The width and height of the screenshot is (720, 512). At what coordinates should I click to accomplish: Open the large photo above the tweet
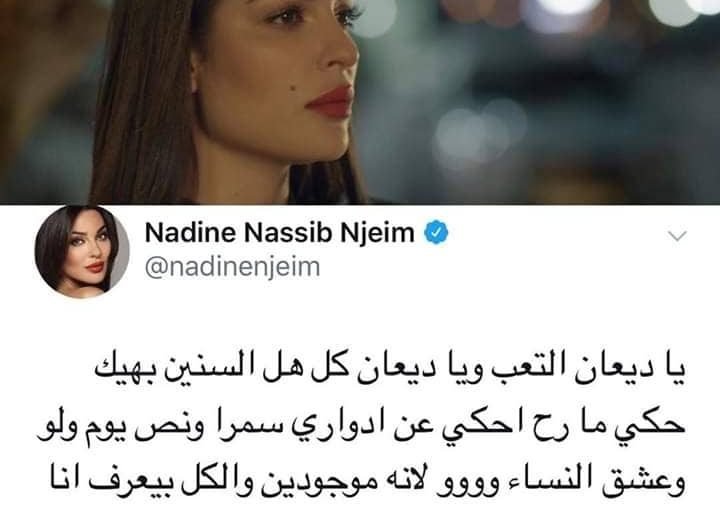coord(360,102)
